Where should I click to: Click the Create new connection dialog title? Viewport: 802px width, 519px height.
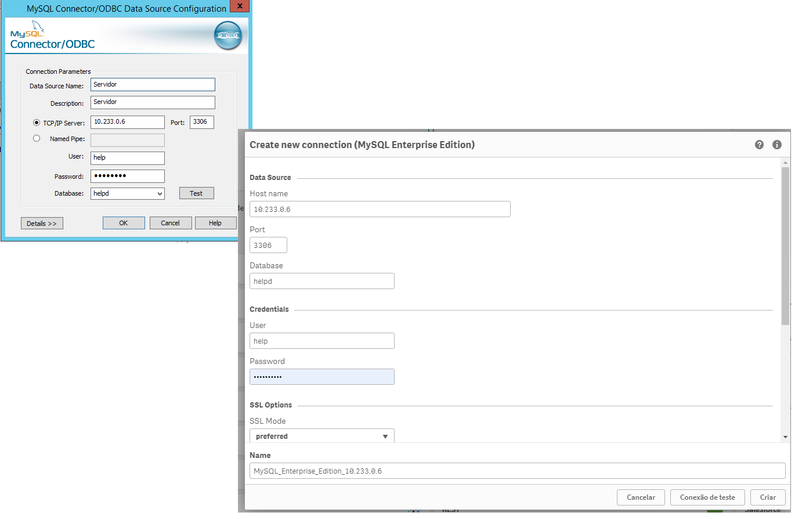(362, 145)
